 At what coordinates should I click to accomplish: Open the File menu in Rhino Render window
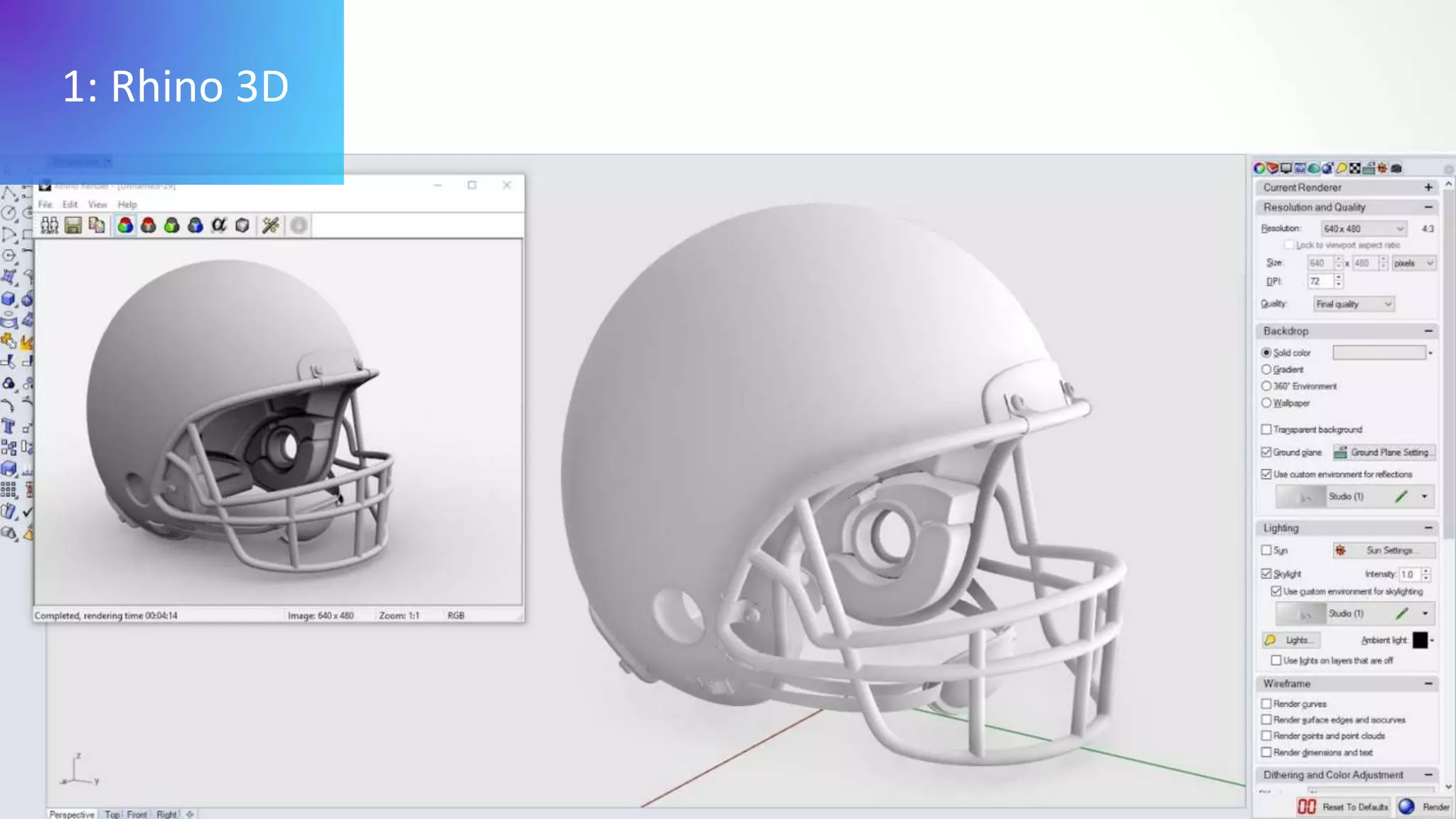coord(45,205)
